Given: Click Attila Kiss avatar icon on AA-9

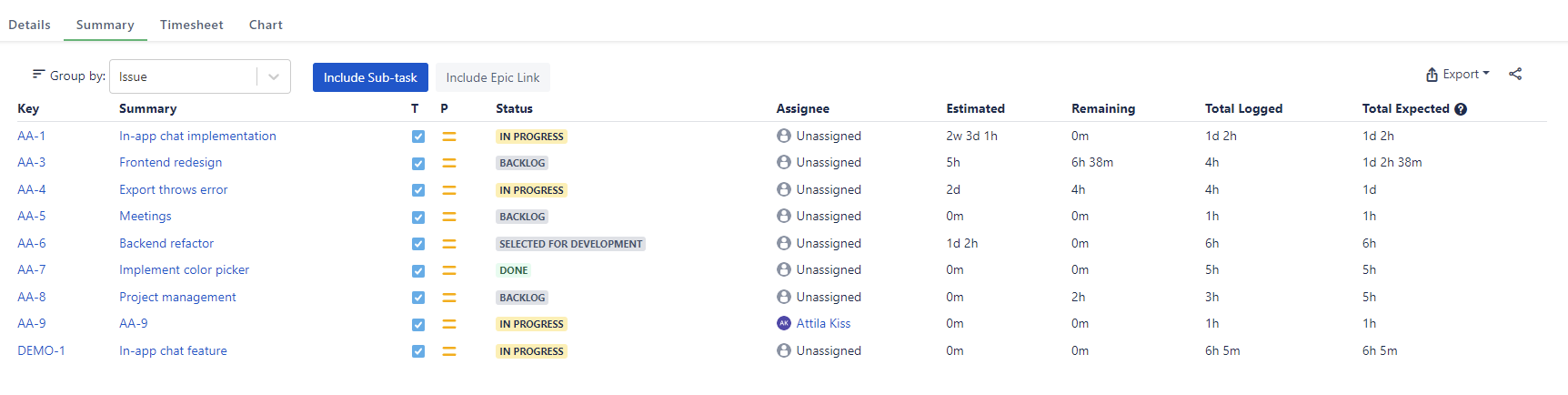Looking at the screenshot, I should tap(784, 323).
